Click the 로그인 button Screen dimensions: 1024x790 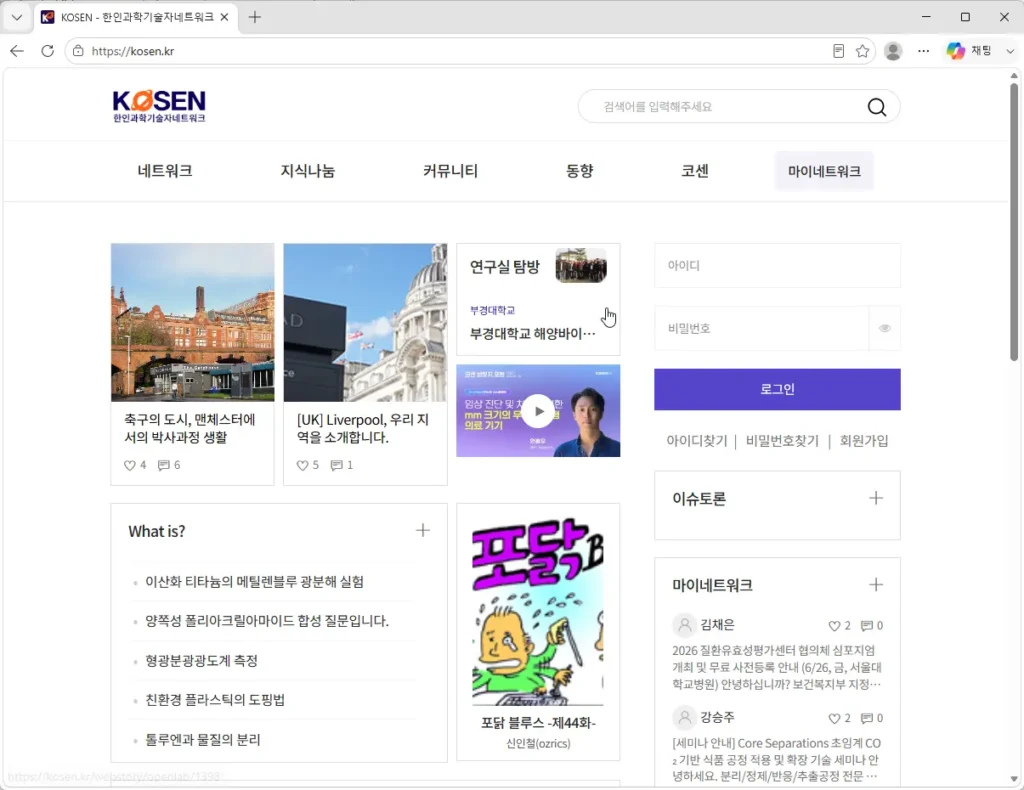[777, 390]
